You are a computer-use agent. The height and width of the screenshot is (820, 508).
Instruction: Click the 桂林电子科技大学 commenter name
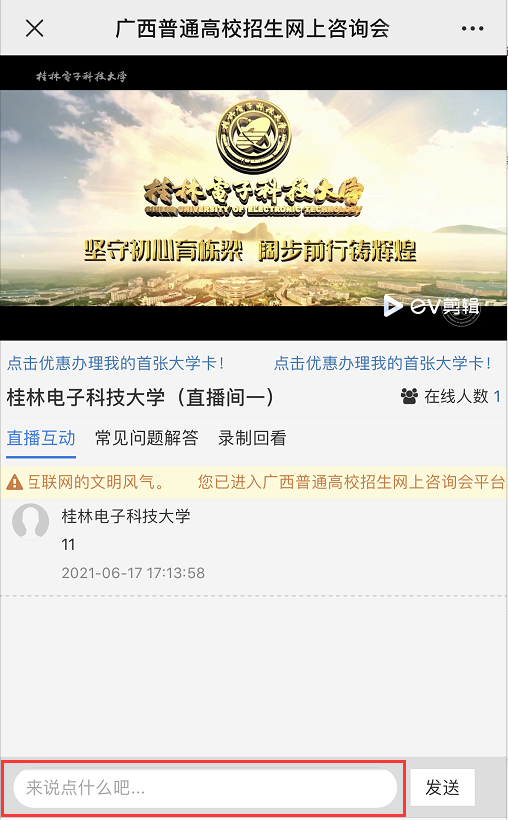point(126,516)
